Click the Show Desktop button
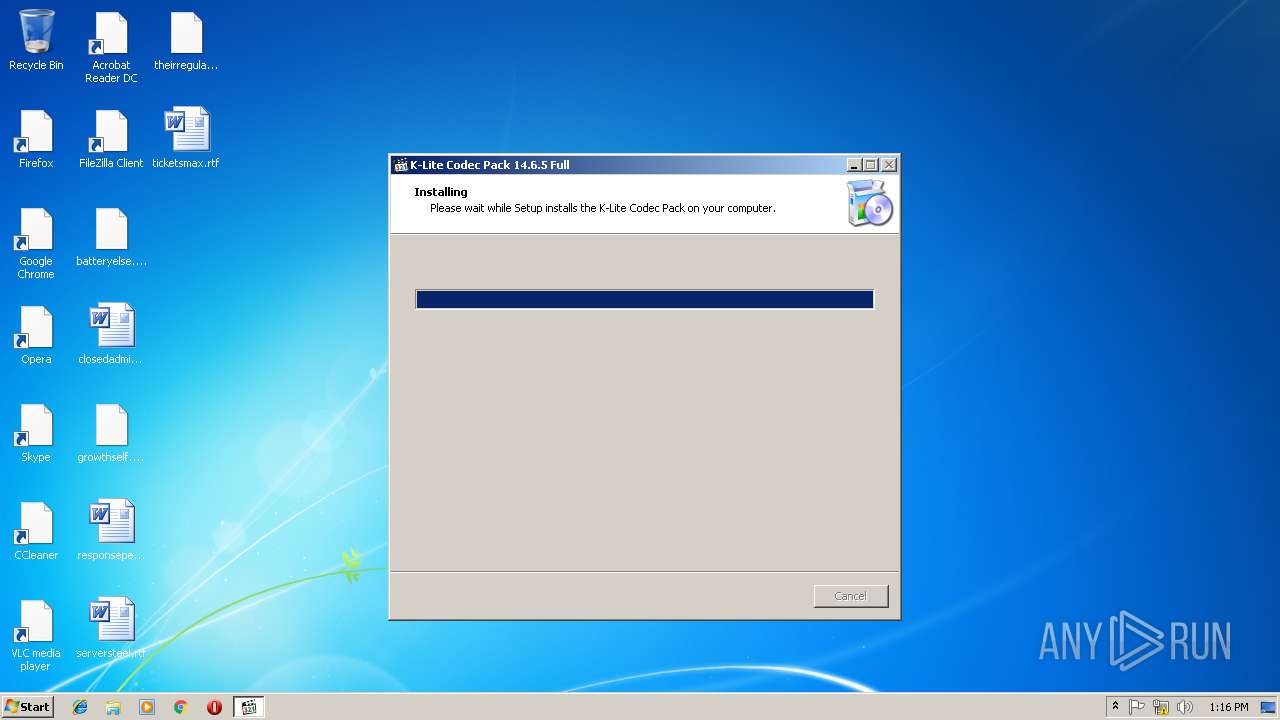Screen dimensions: 1280x720 tap(1269, 707)
